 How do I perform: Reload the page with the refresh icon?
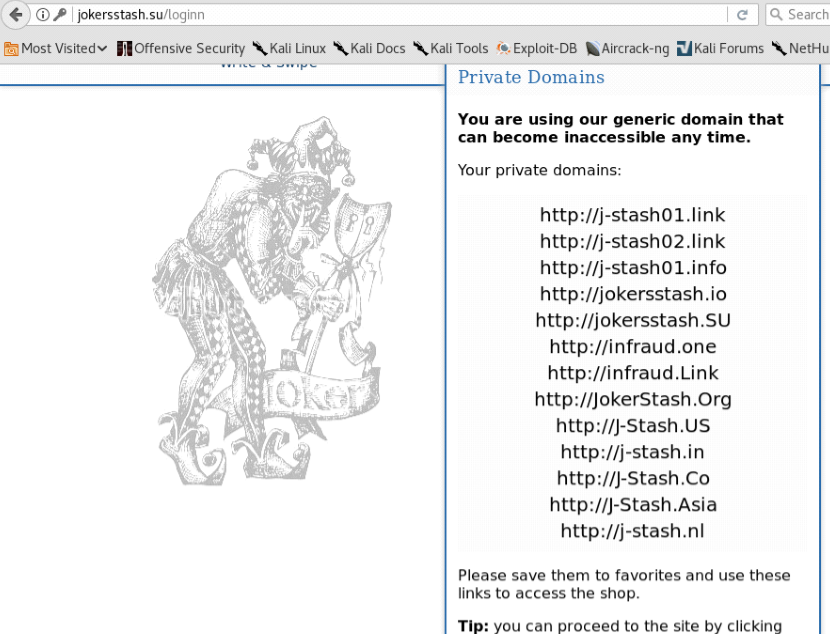click(x=743, y=15)
